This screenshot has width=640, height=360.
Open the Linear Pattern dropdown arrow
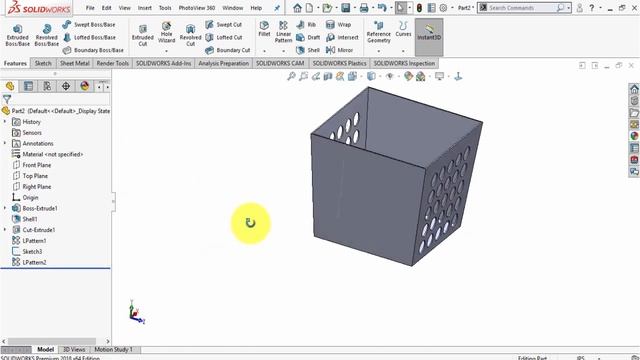[x=283, y=51]
